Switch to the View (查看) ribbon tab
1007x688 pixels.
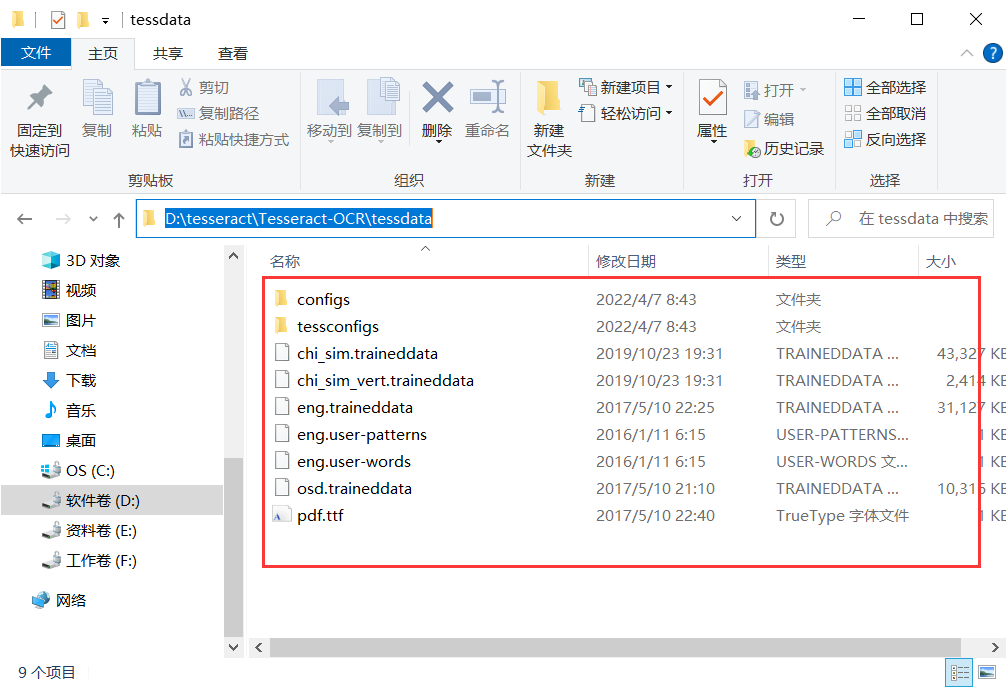tap(232, 53)
